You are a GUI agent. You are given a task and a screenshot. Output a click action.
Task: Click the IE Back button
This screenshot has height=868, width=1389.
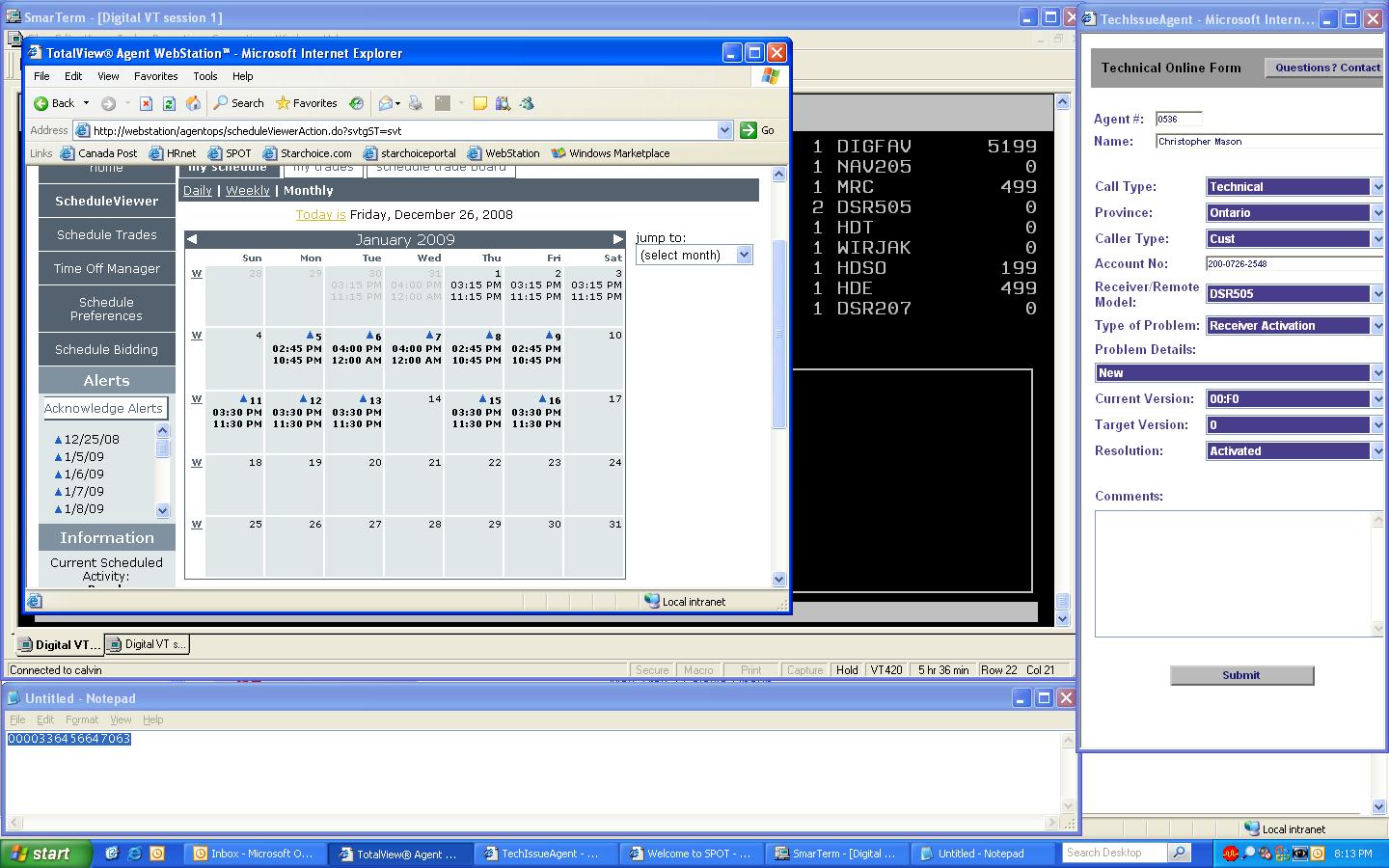[x=54, y=103]
